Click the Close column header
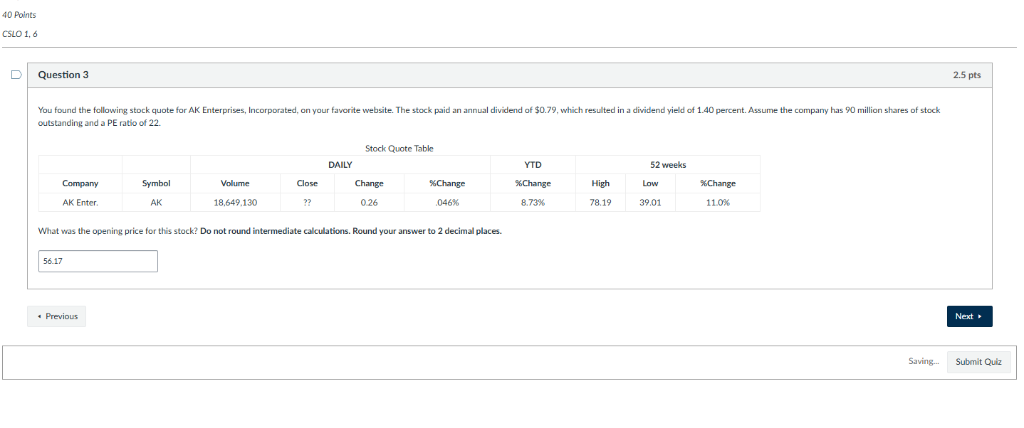This screenshot has height=428, width=1024. click(x=307, y=184)
